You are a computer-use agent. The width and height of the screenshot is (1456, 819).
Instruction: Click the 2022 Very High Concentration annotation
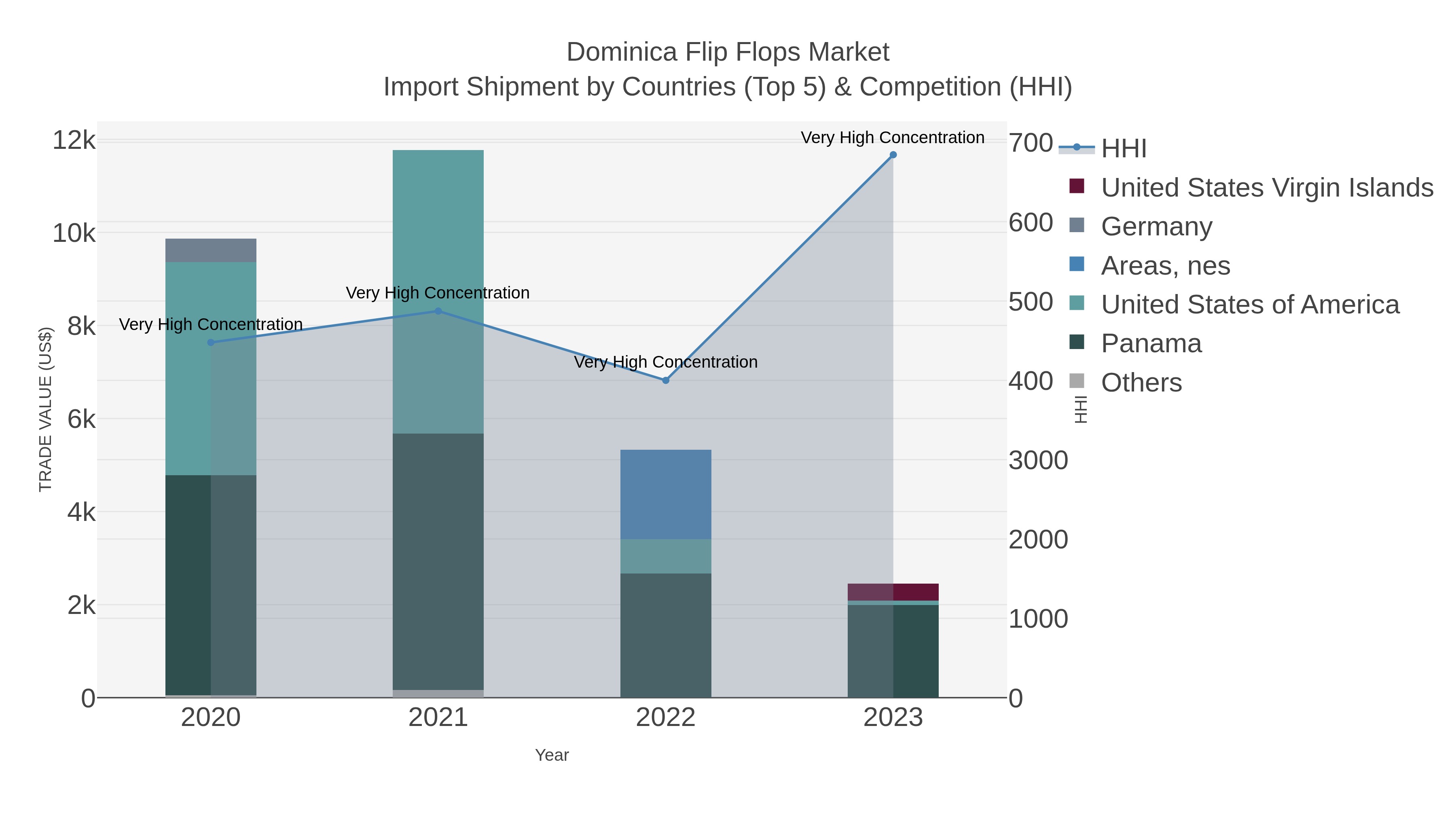[666, 362]
